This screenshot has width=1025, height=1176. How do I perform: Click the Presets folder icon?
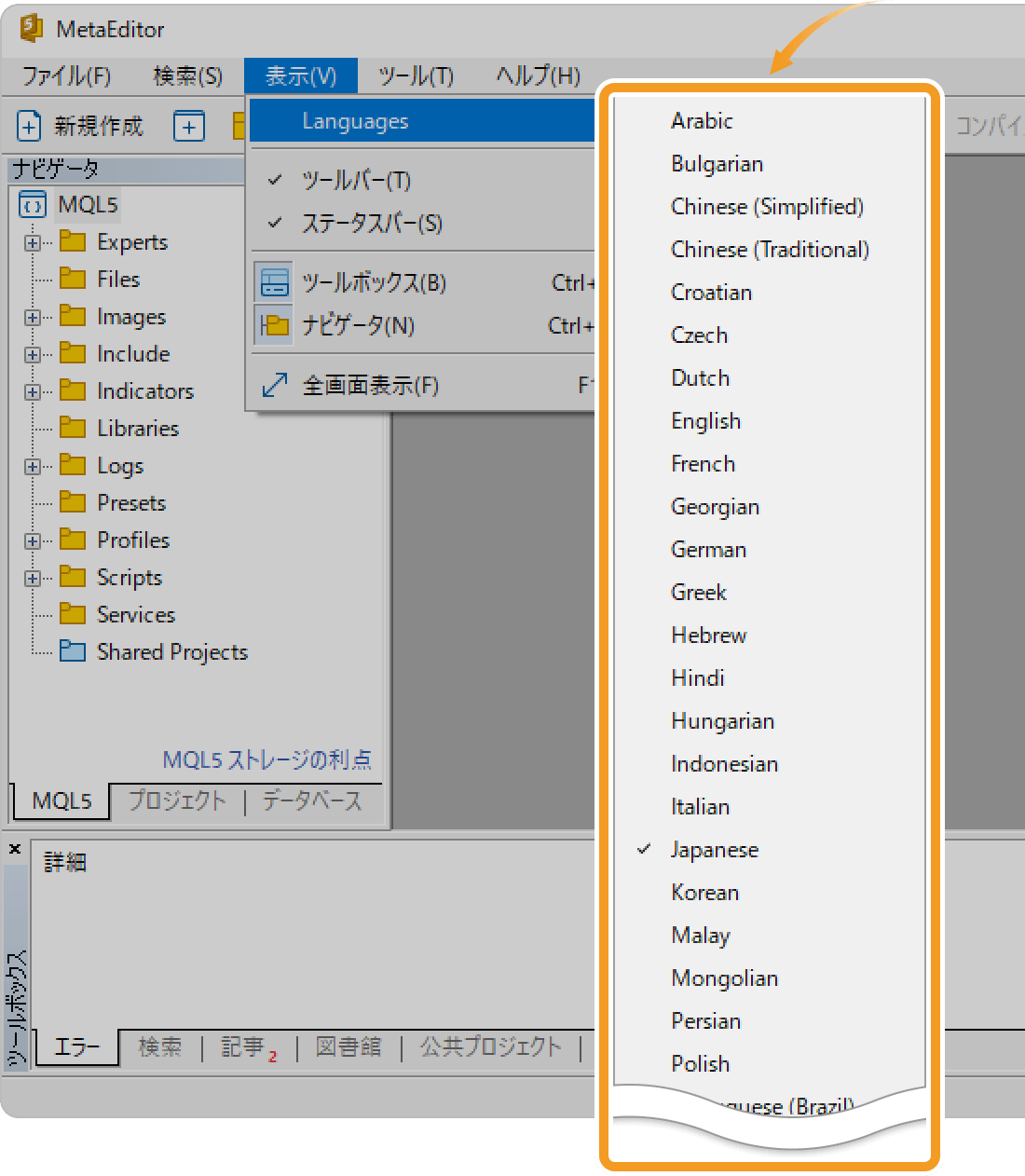tap(73, 502)
